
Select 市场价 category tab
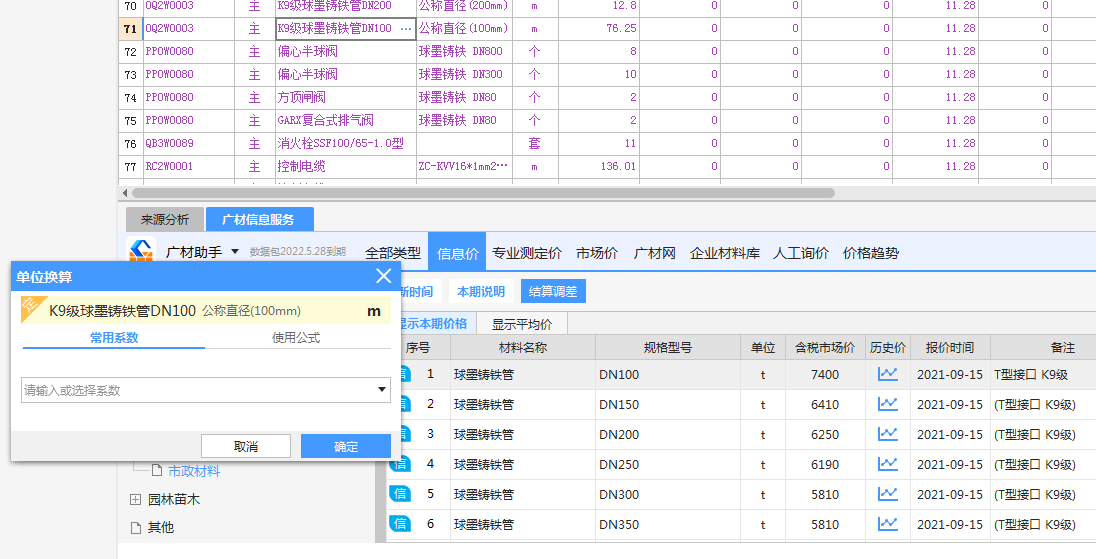click(x=597, y=253)
